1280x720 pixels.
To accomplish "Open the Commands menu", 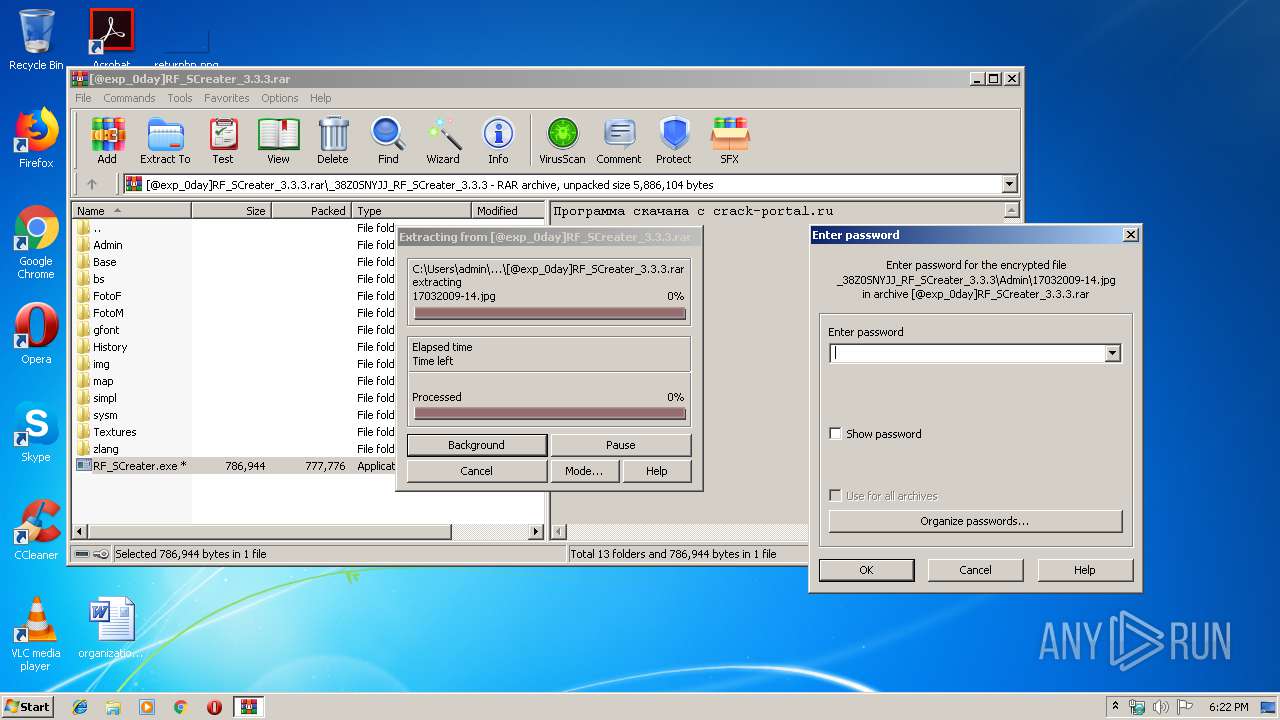I will click(129, 98).
